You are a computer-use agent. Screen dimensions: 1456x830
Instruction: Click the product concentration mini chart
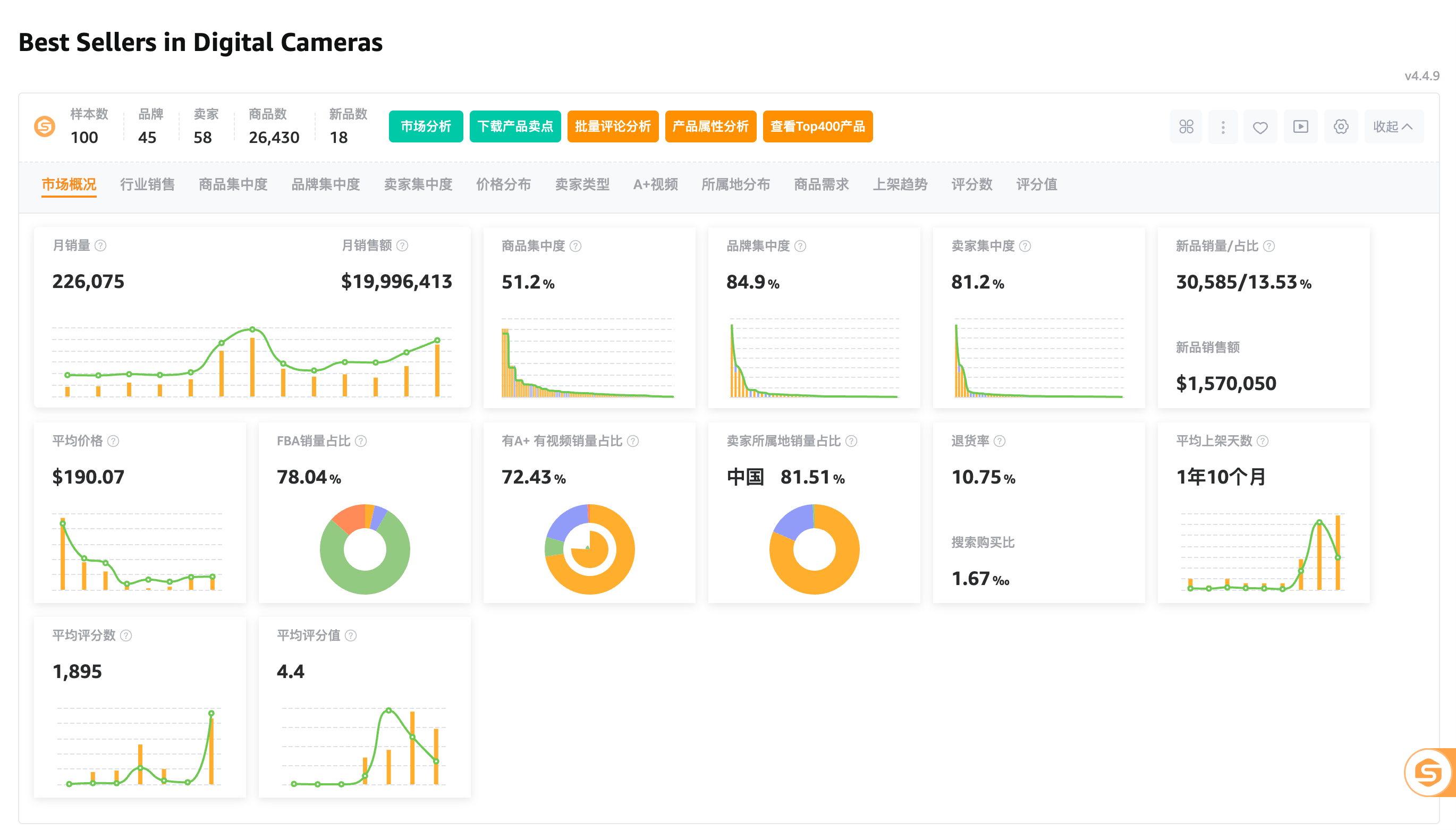point(588,358)
